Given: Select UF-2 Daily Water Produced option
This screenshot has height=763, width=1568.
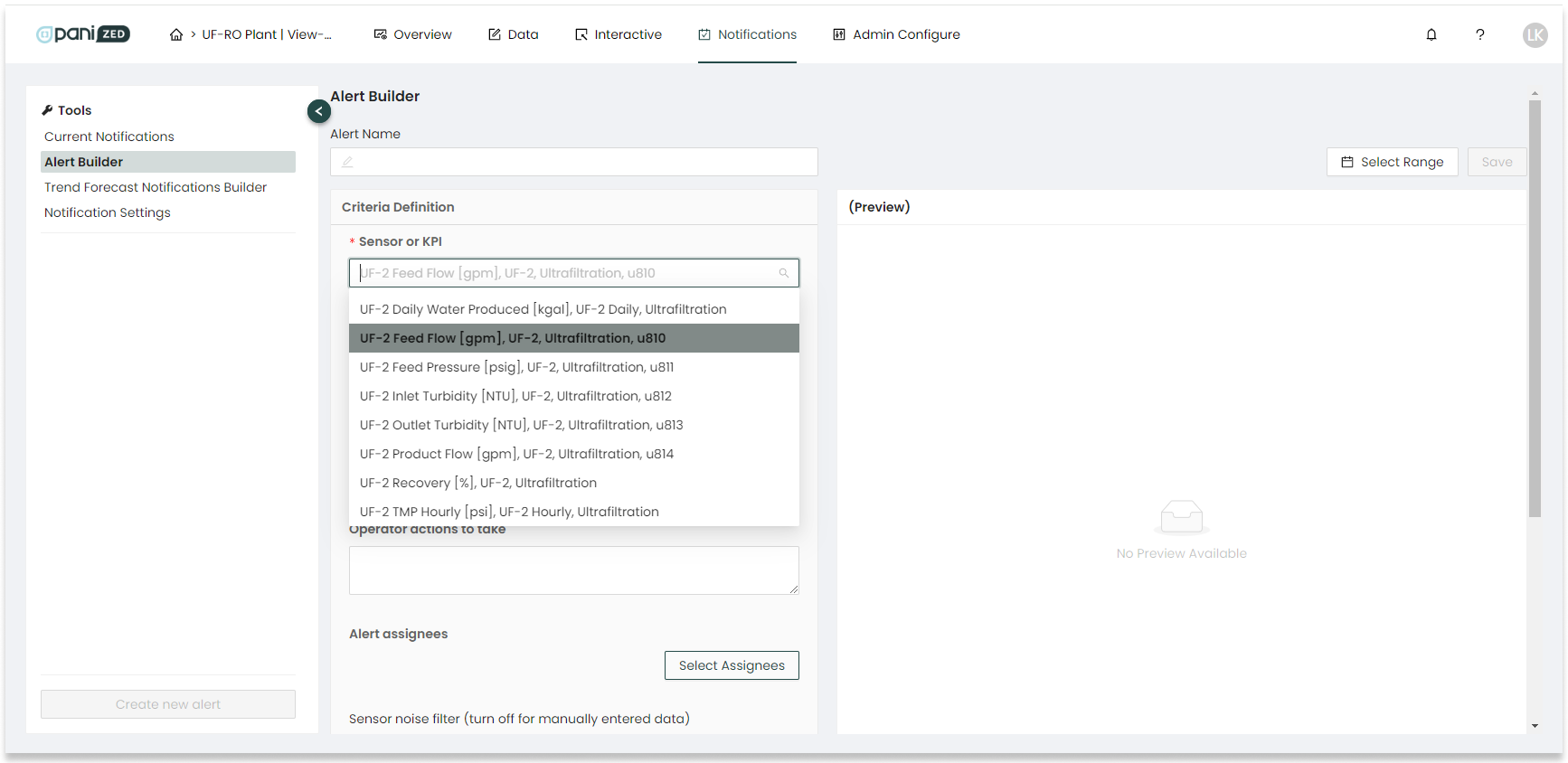Looking at the screenshot, I should point(543,309).
